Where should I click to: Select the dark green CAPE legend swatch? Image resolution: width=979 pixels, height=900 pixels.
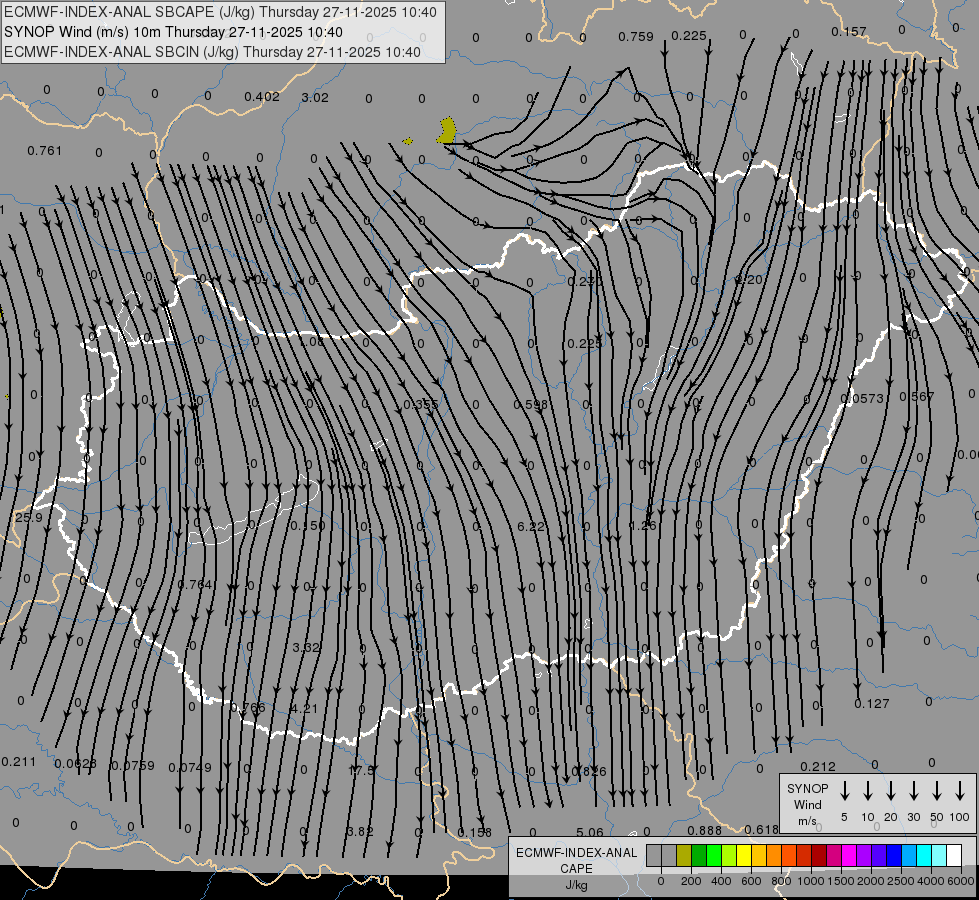click(699, 856)
